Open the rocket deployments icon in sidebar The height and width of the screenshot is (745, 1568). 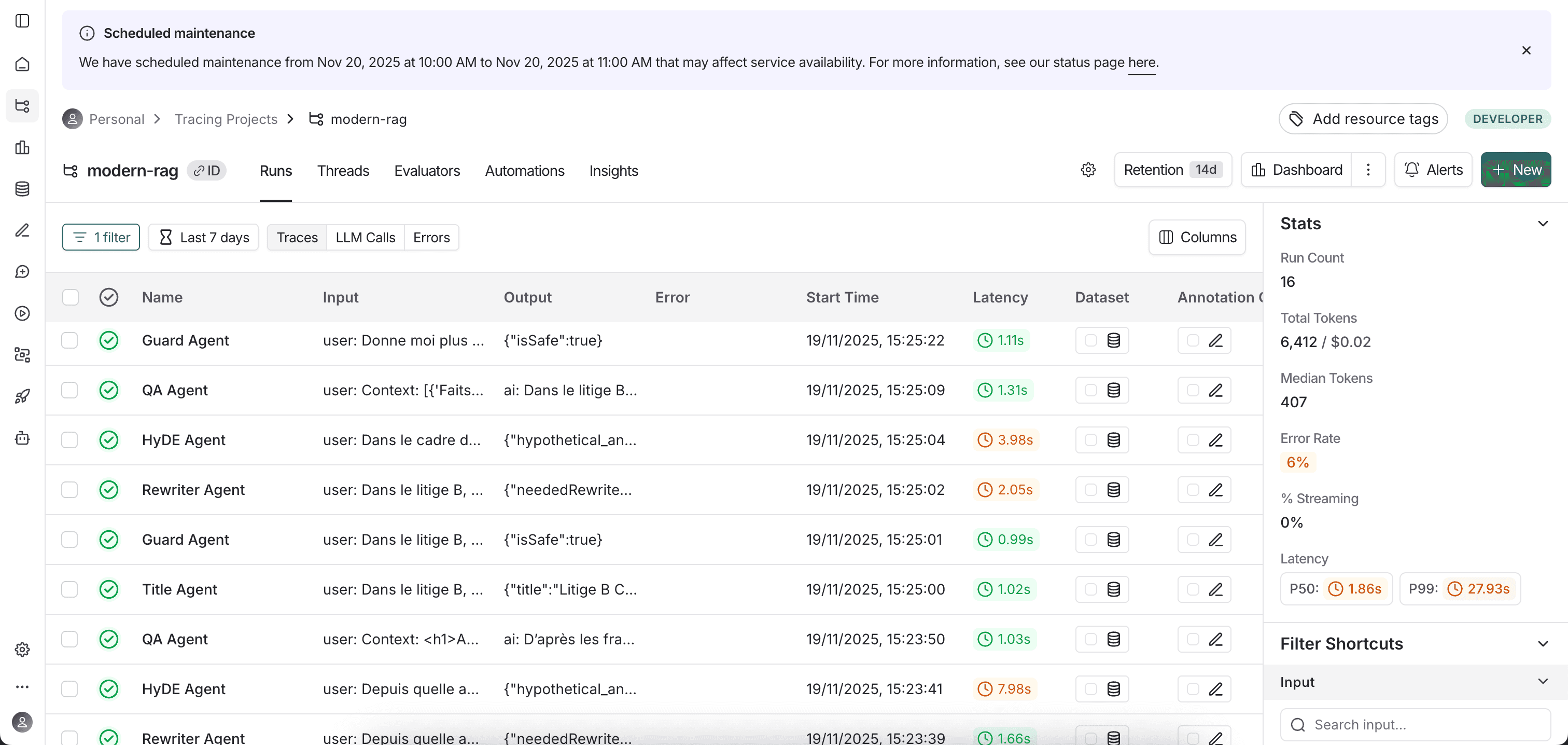(x=22, y=396)
